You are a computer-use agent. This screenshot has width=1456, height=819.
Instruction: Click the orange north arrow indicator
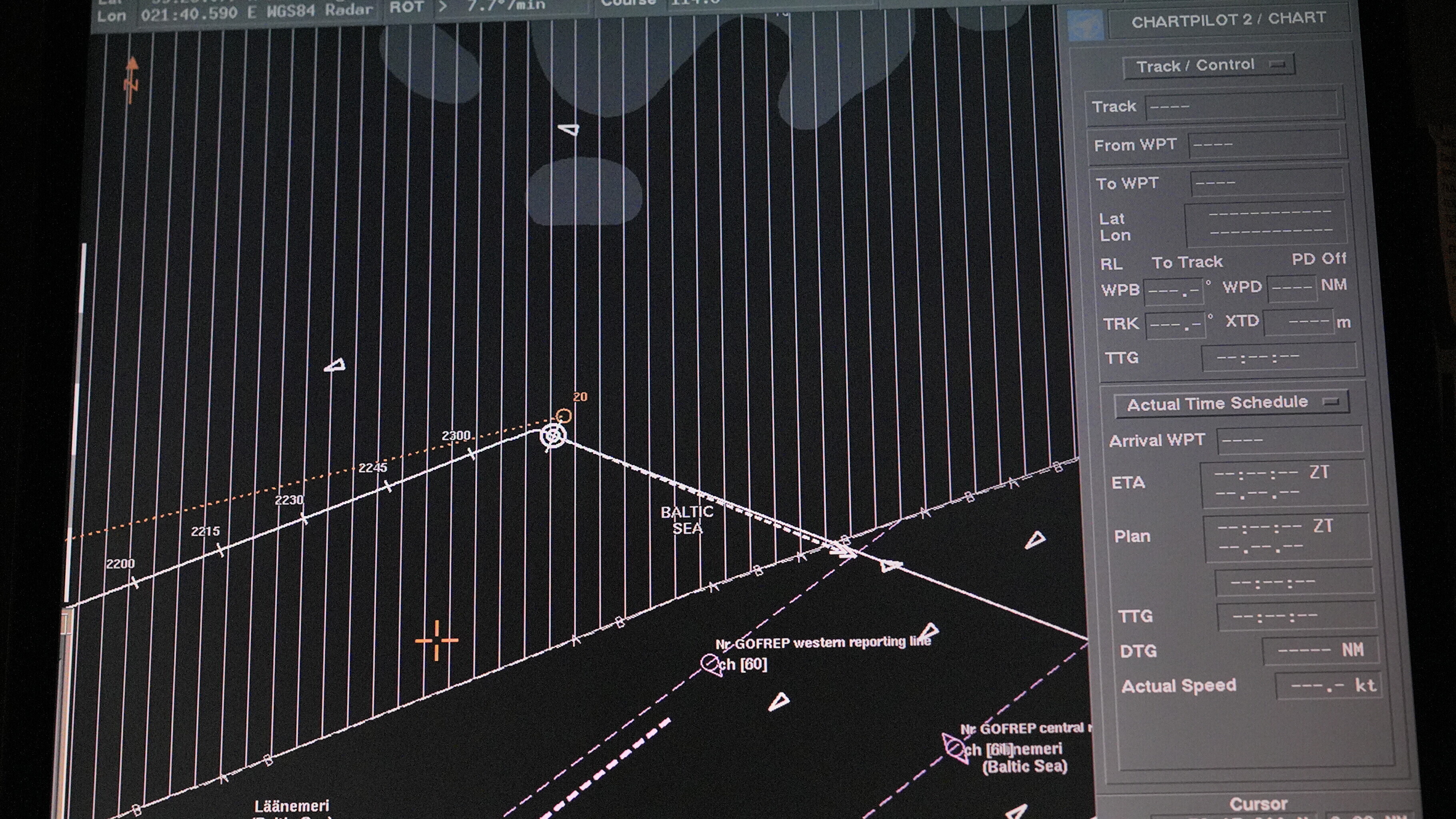tap(131, 80)
